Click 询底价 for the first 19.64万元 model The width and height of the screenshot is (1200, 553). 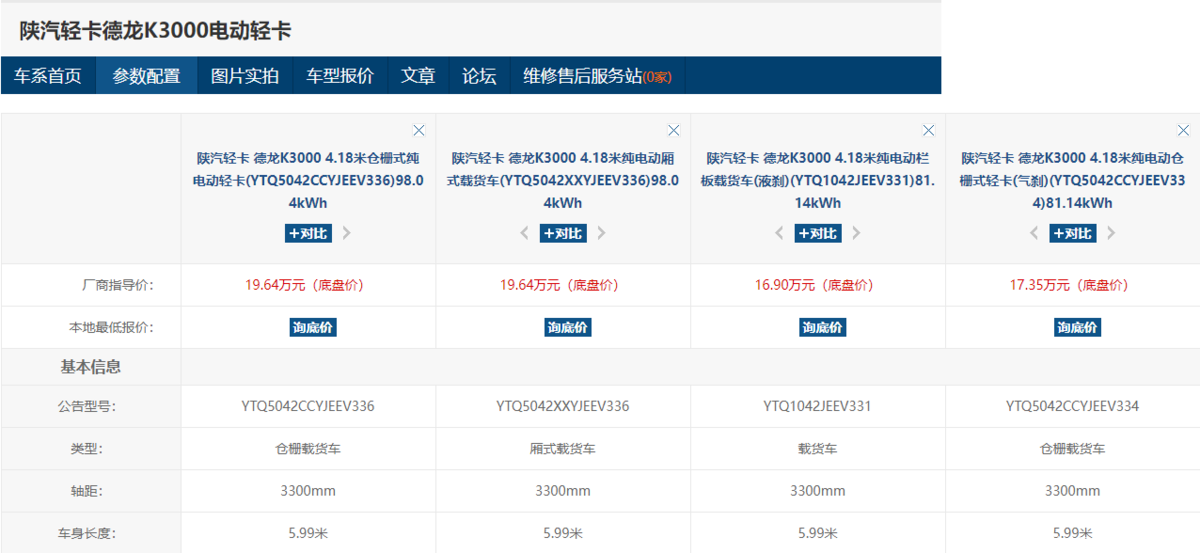313,327
